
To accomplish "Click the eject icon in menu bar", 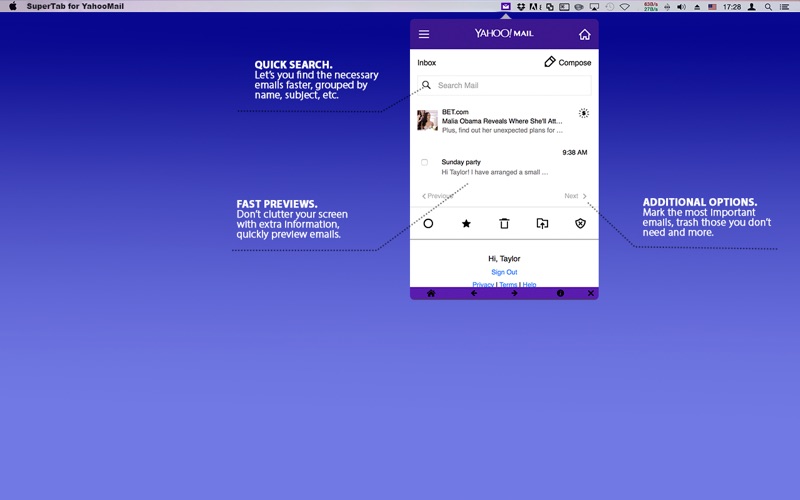I will pyautogui.click(x=697, y=7).
